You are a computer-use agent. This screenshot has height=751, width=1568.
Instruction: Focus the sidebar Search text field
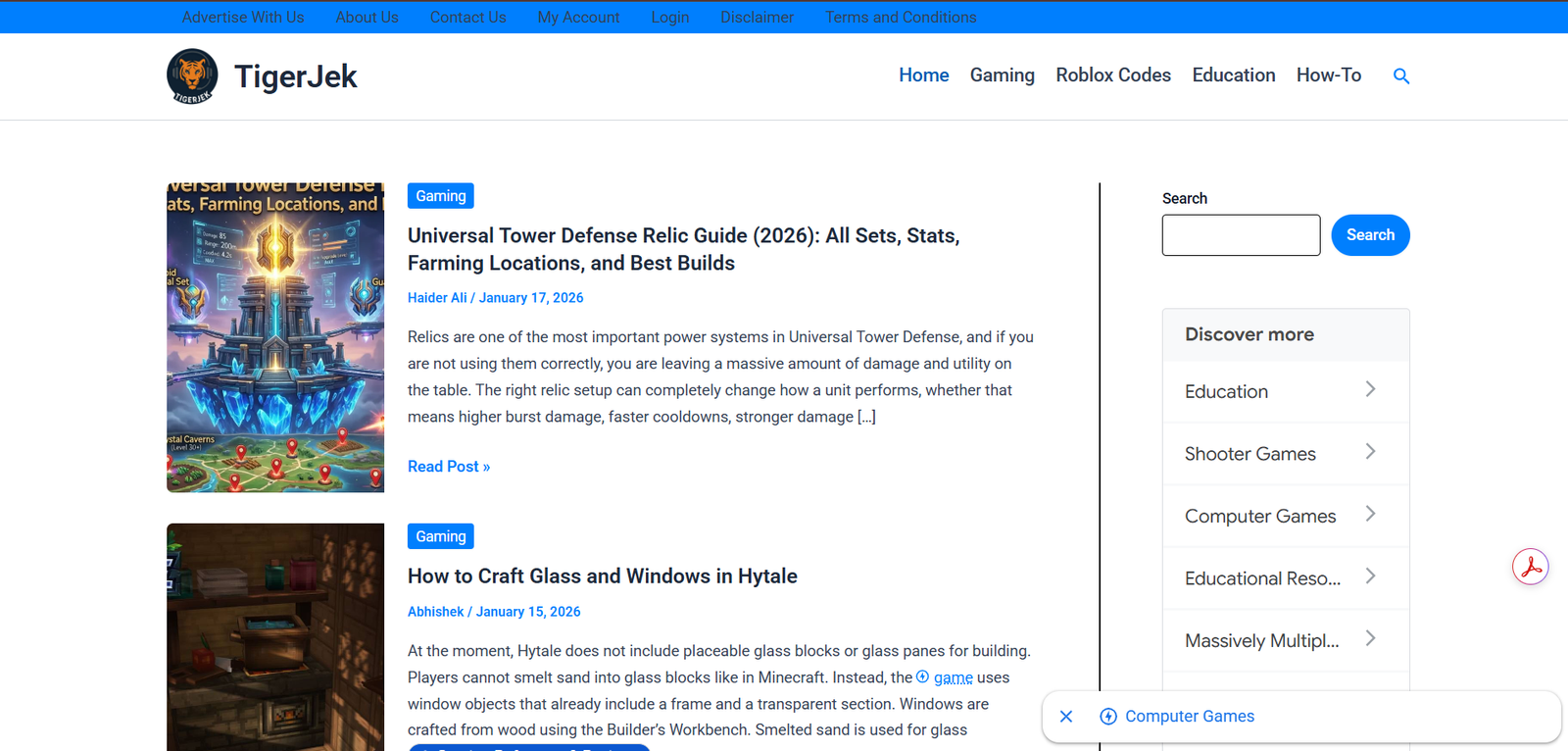(x=1241, y=235)
